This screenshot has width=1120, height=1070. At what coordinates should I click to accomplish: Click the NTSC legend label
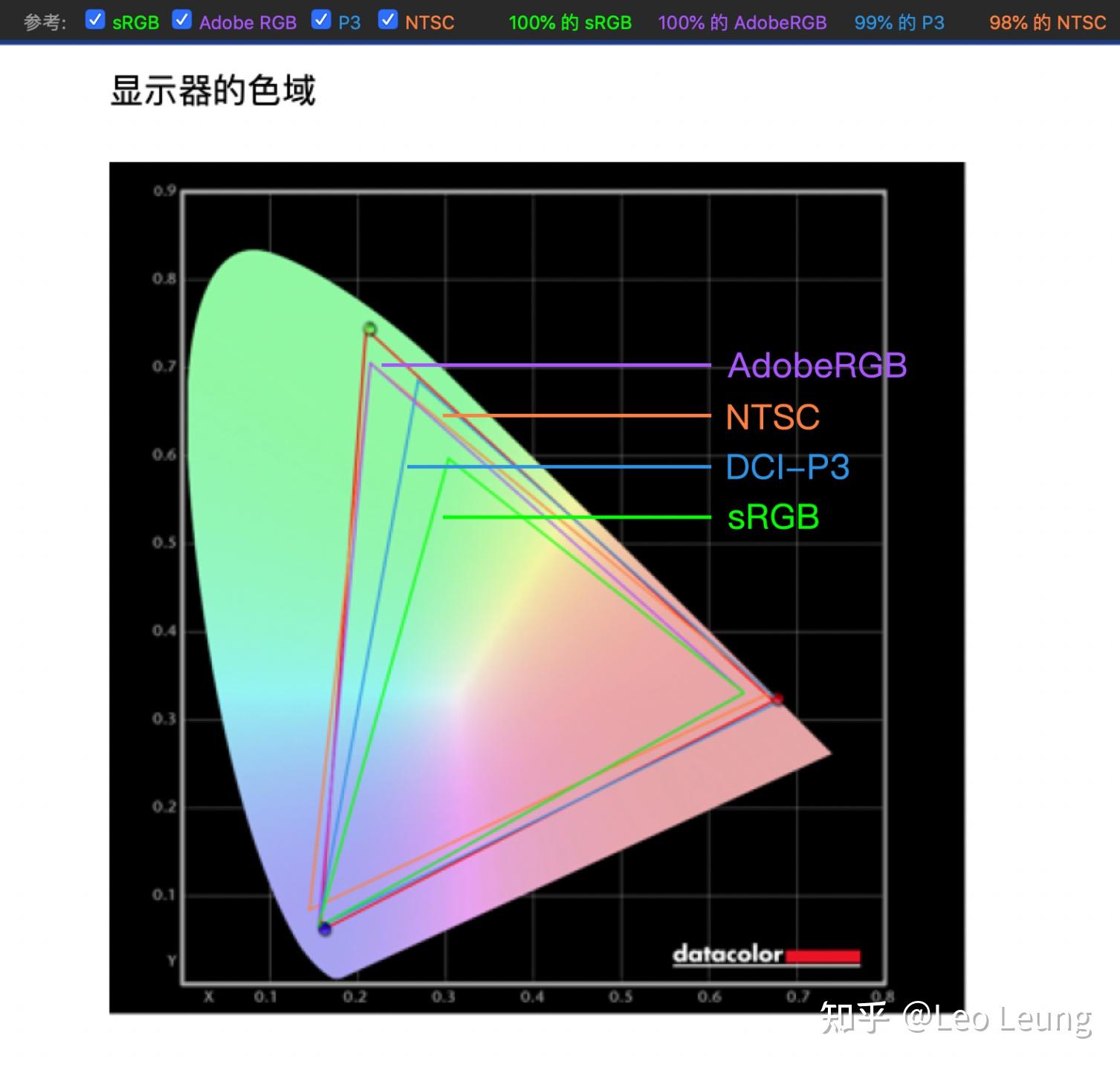(x=771, y=418)
